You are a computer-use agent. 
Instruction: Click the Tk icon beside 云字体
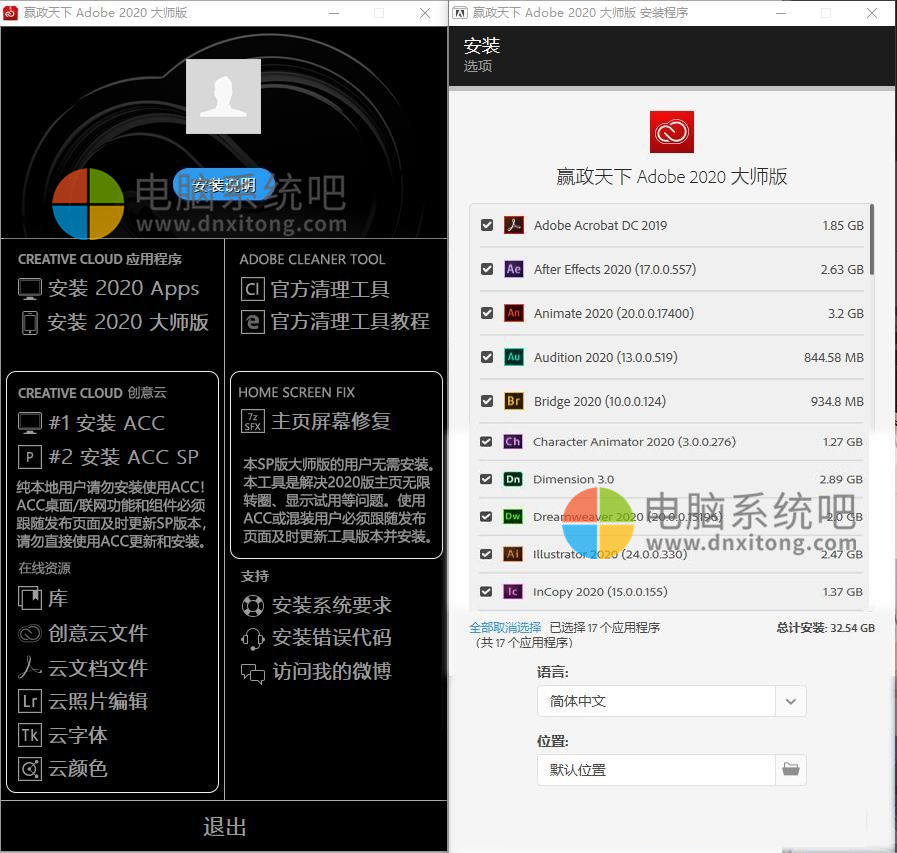coord(30,735)
